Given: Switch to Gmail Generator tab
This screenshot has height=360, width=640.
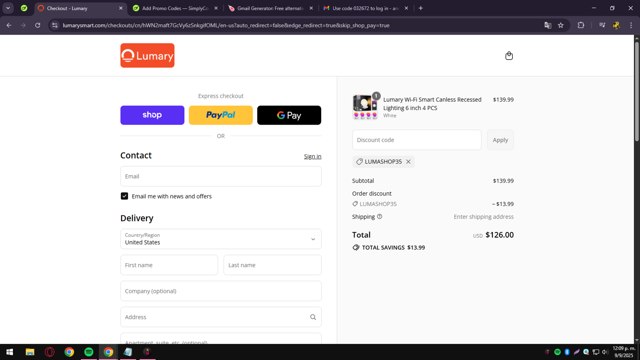Looking at the screenshot, I should [271, 8].
